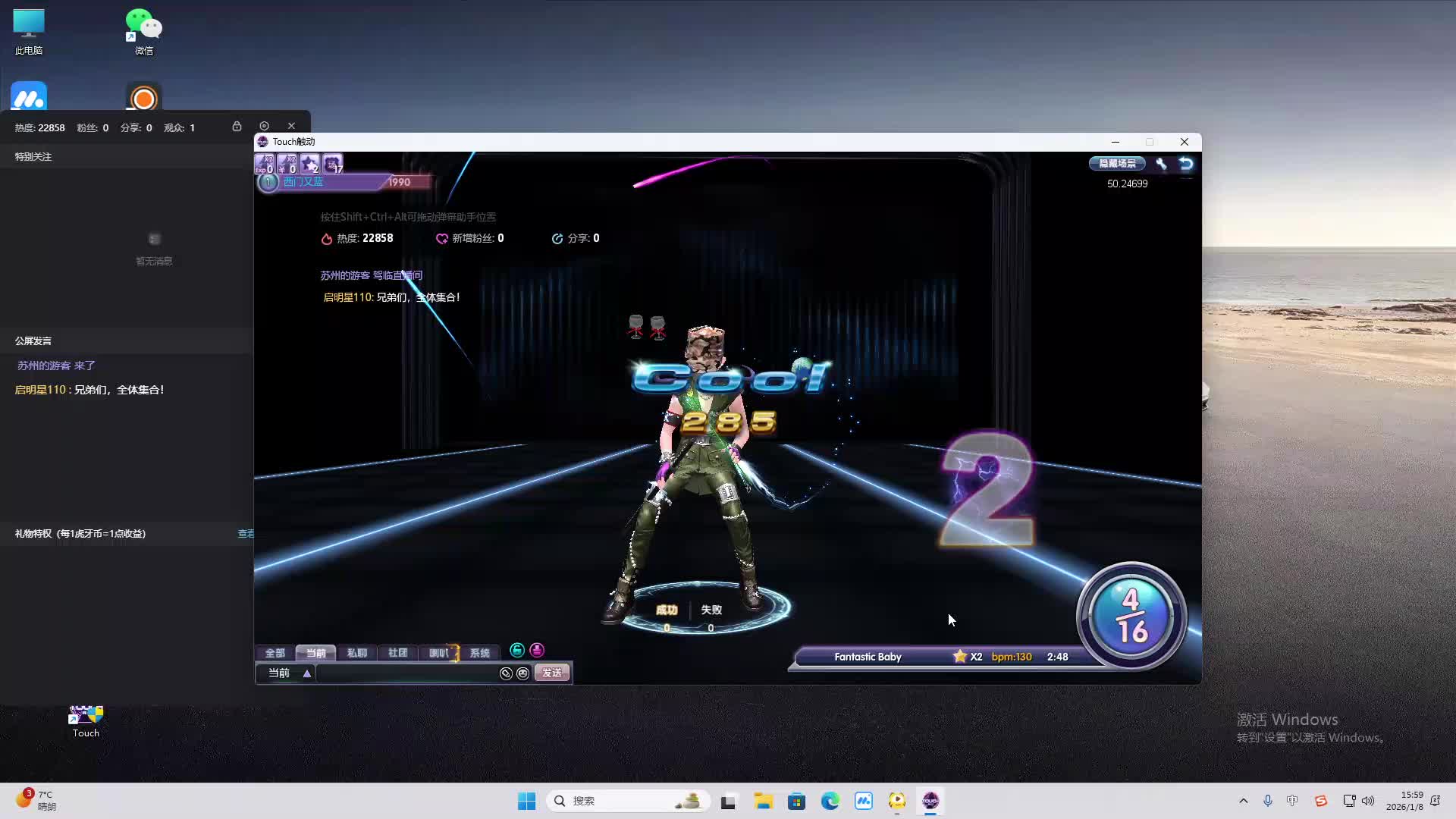The height and width of the screenshot is (819, 1456).
Task: Switch to the 私聊 chat tab
Action: [x=356, y=653]
